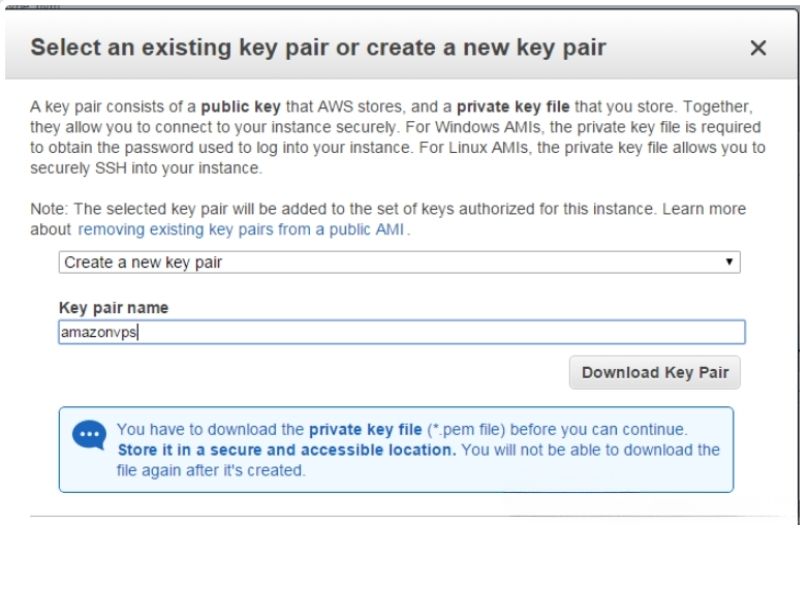Open 'removing existing key pairs from a public AMI' link

[x=241, y=230]
